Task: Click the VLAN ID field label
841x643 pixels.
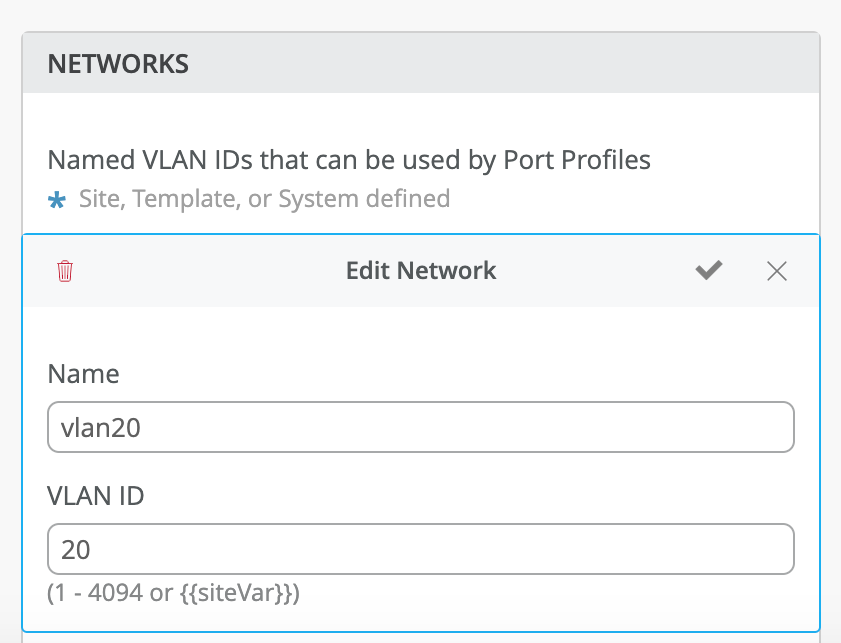Action: point(96,496)
